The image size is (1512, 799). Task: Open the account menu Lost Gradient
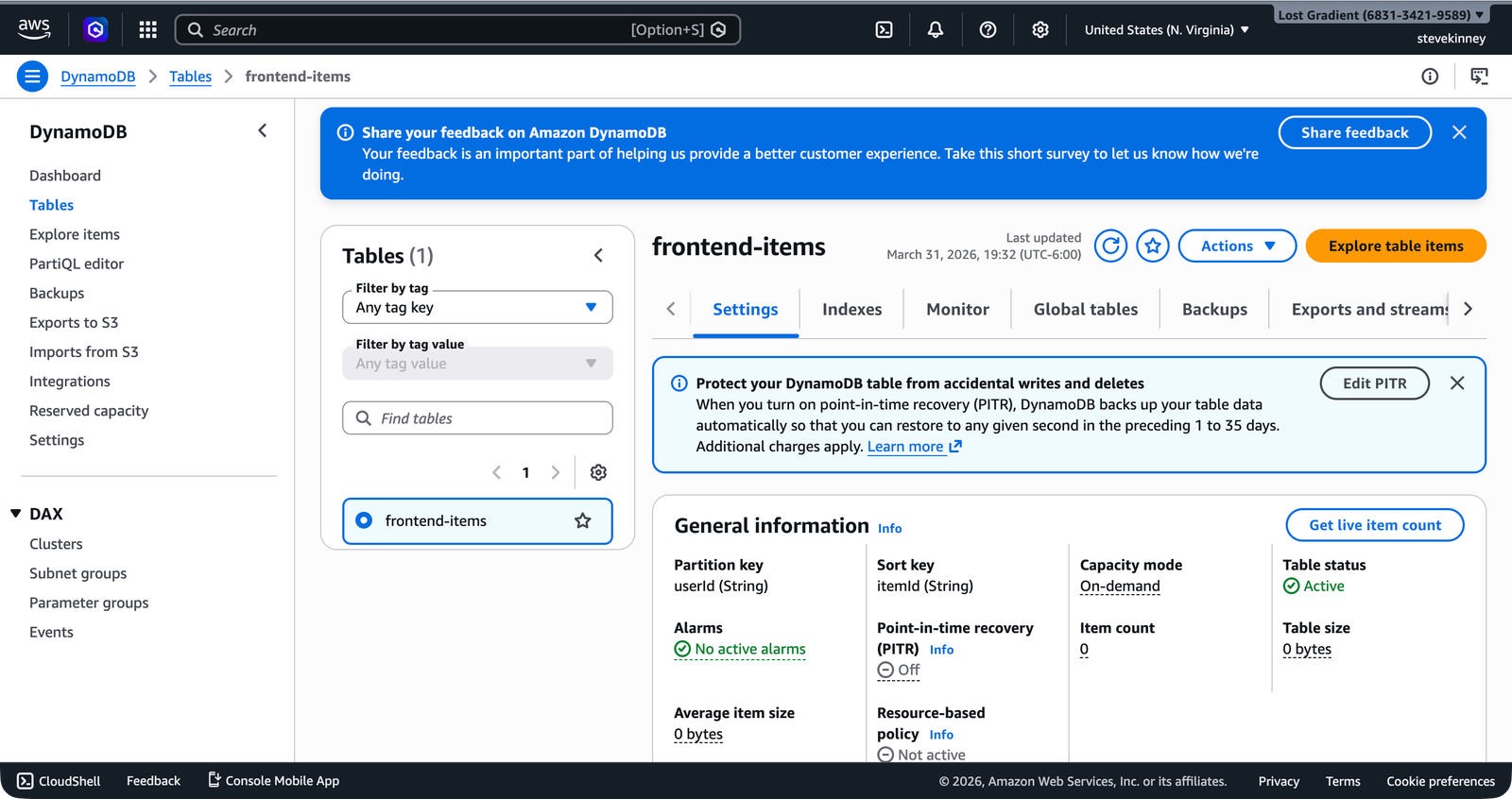click(x=1381, y=15)
